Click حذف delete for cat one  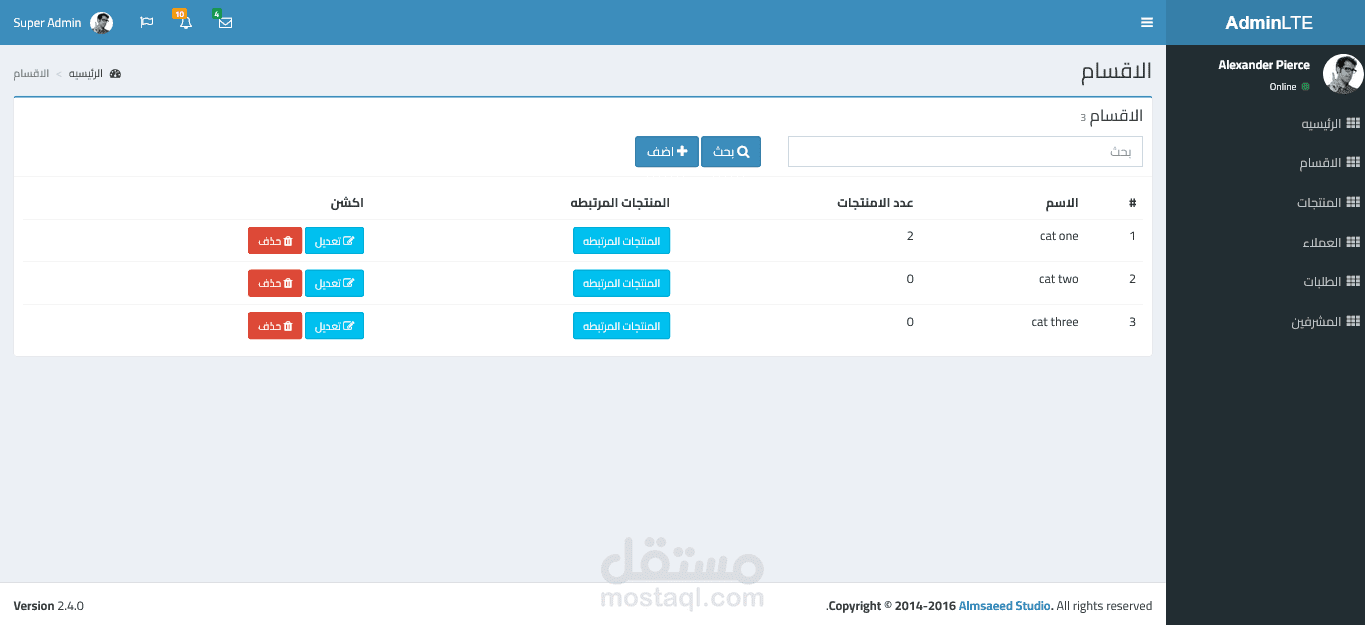pos(275,241)
